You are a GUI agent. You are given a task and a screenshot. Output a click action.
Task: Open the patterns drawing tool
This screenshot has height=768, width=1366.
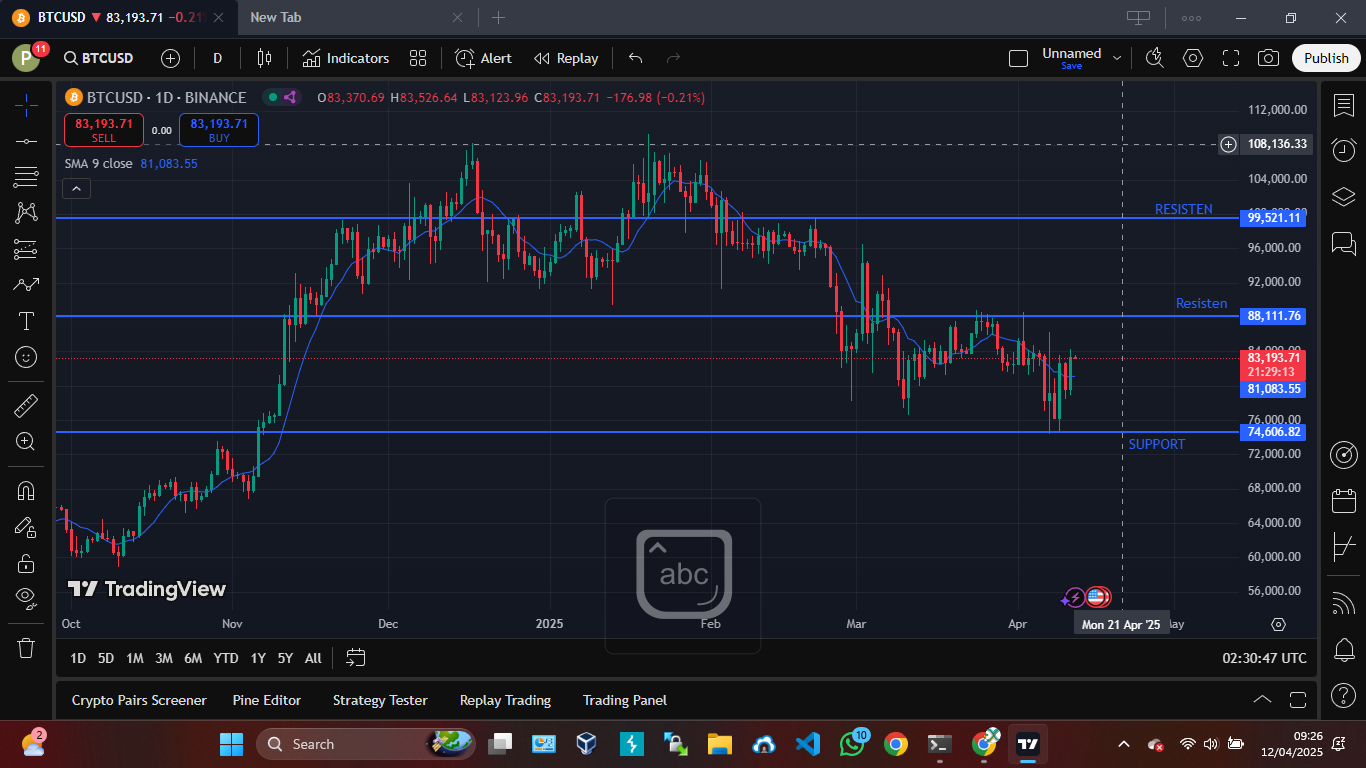point(27,213)
